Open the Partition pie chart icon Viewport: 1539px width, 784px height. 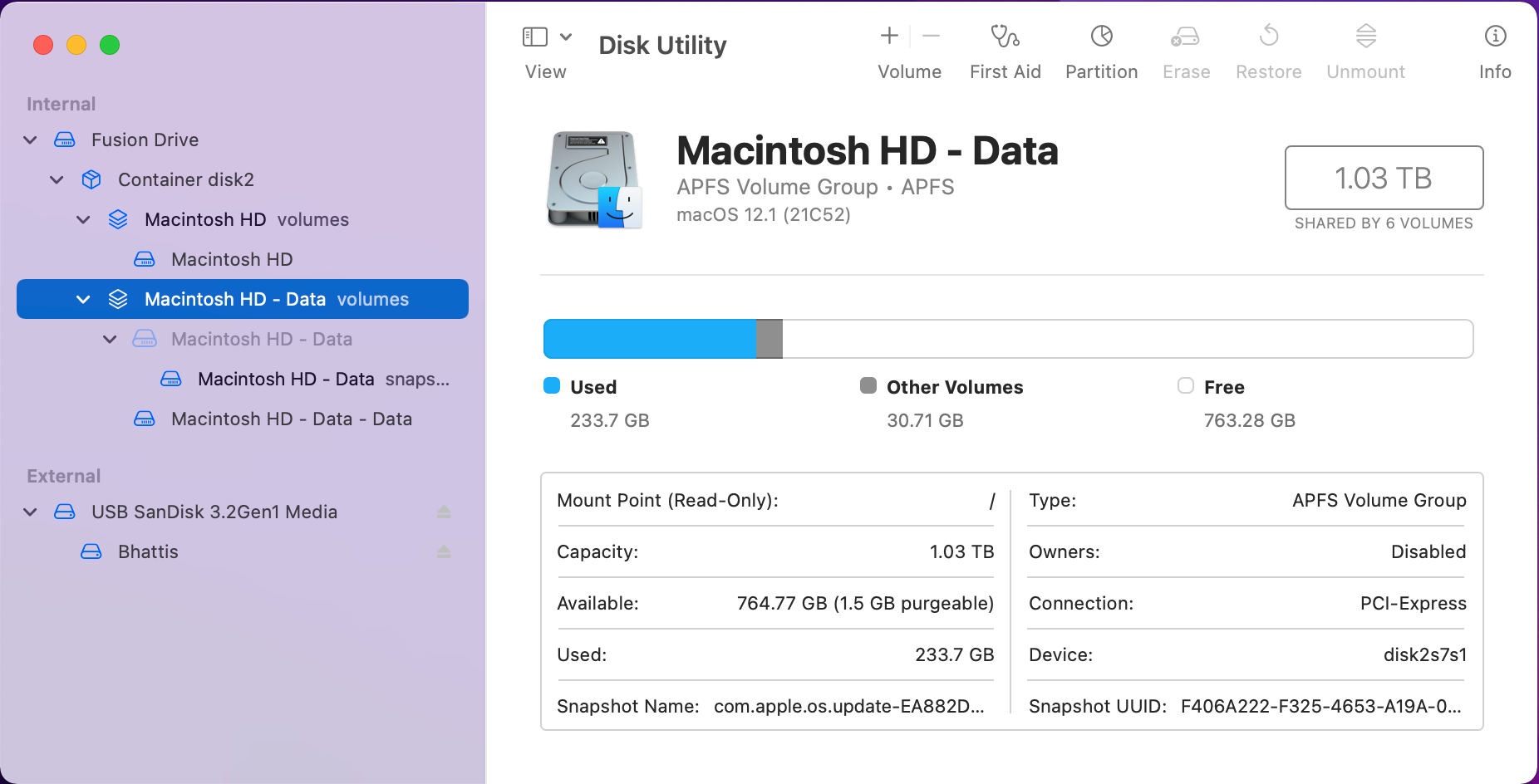[1102, 36]
